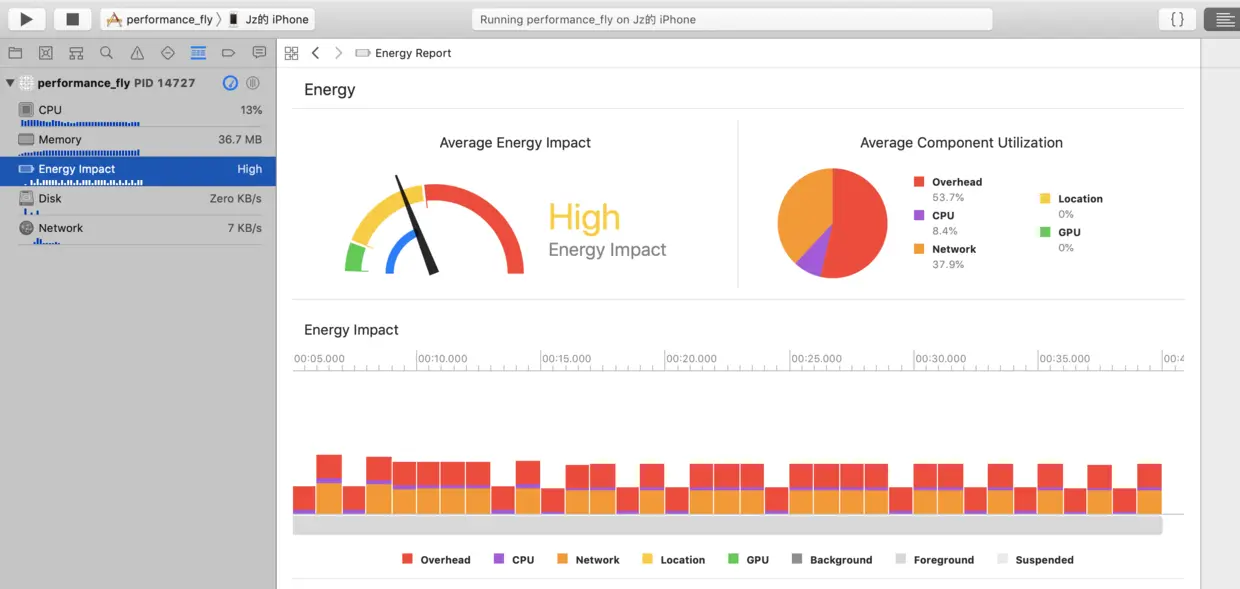Image resolution: width=1240 pixels, height=589 pixels.
Task: Open the Breakpoint navigator
Action: pyautogui.click(x=228, y=53)
